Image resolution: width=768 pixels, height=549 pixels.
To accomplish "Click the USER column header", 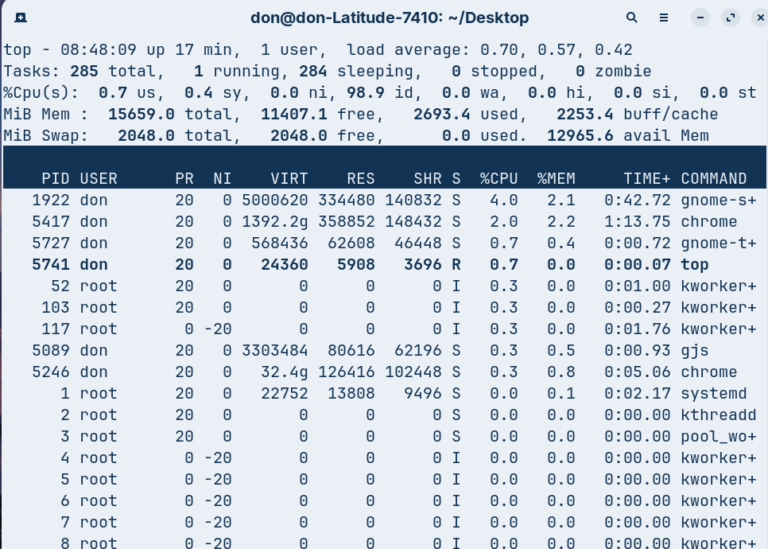I will tap(98, 178).
